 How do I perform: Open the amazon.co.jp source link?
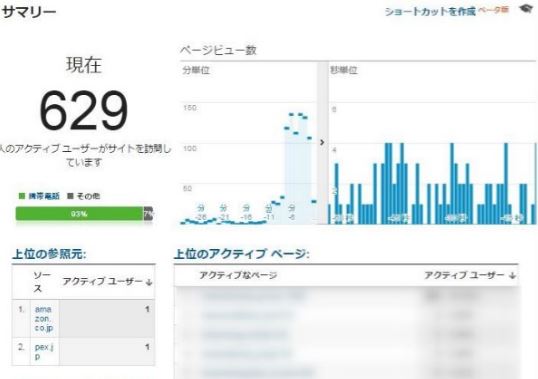[44, 319]
